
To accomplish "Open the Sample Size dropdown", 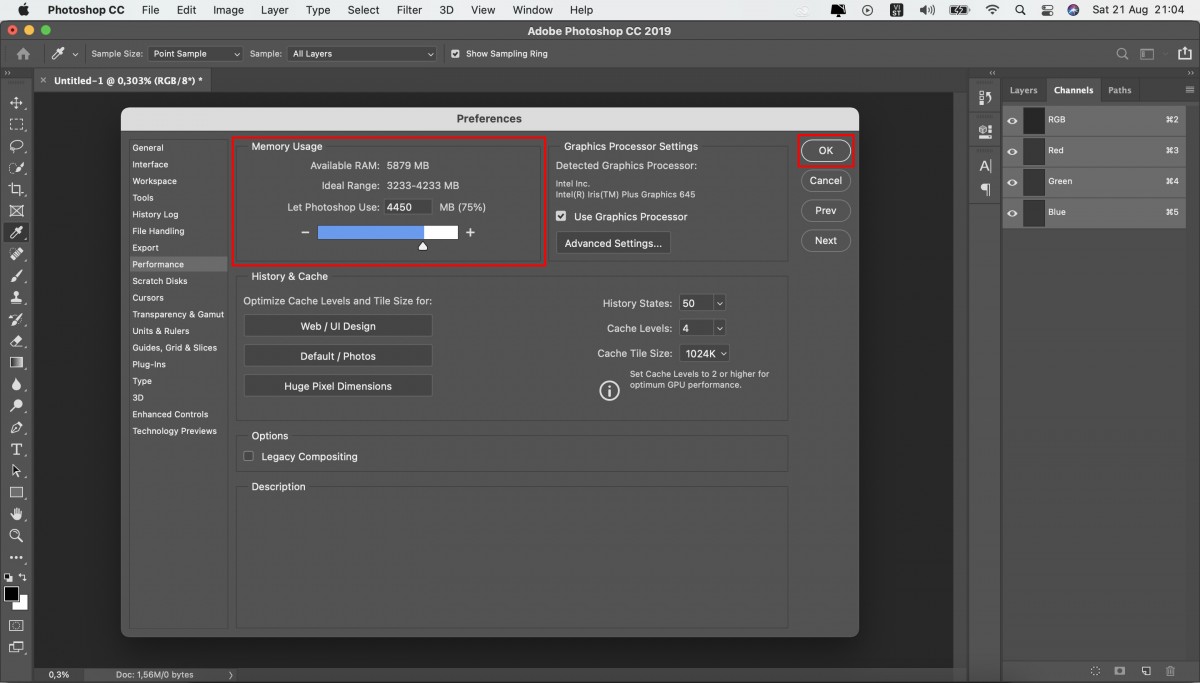I will tap(196, 54).
